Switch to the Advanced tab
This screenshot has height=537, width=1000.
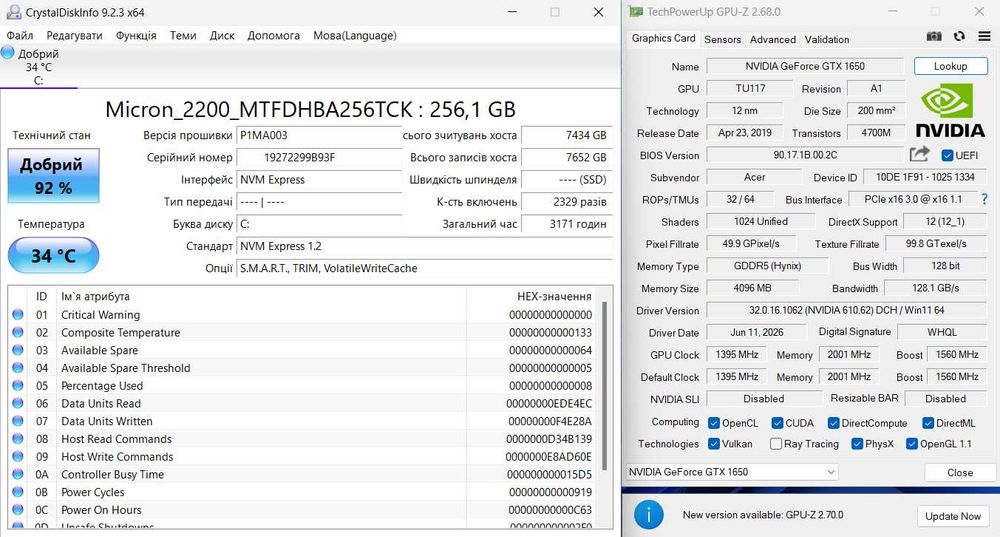tap(773, 40)
